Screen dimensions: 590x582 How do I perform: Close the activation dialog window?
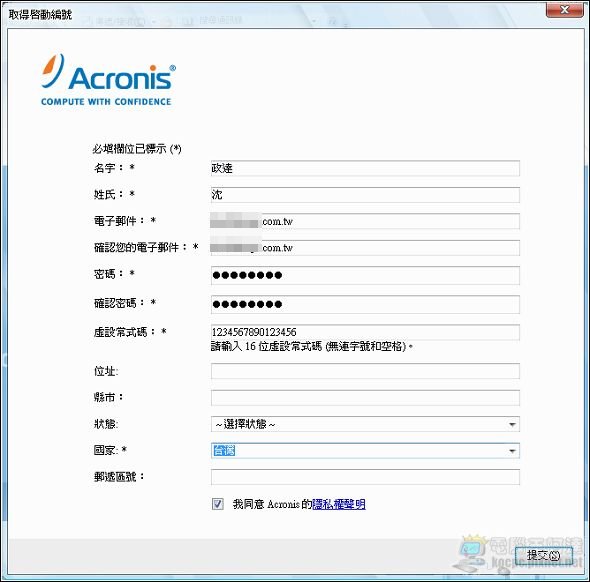pos(564,9)
